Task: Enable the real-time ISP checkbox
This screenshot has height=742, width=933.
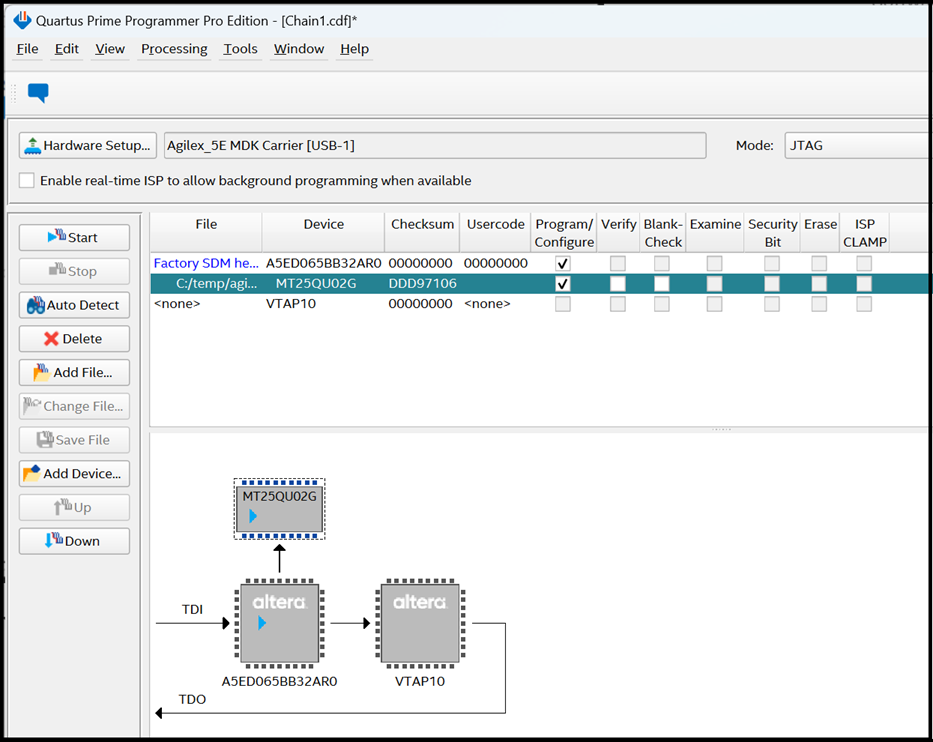Action: click(x=27, y=181)
